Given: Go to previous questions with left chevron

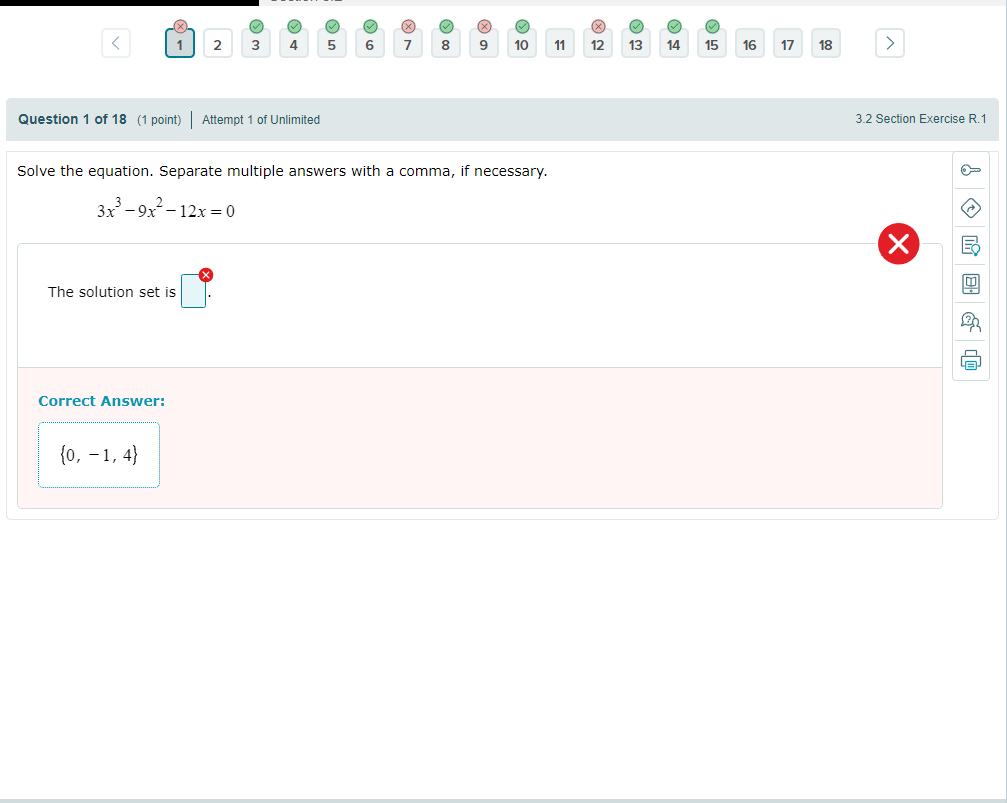Looking at the screenshot, I should tap(116, 43).
